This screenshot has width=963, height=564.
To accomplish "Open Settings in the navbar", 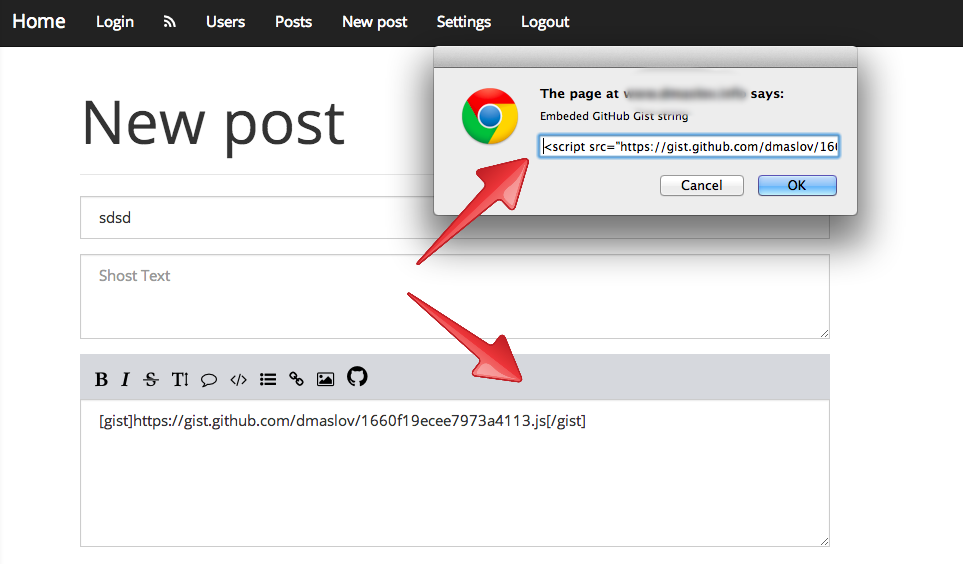I will click(x=464, y=22).
